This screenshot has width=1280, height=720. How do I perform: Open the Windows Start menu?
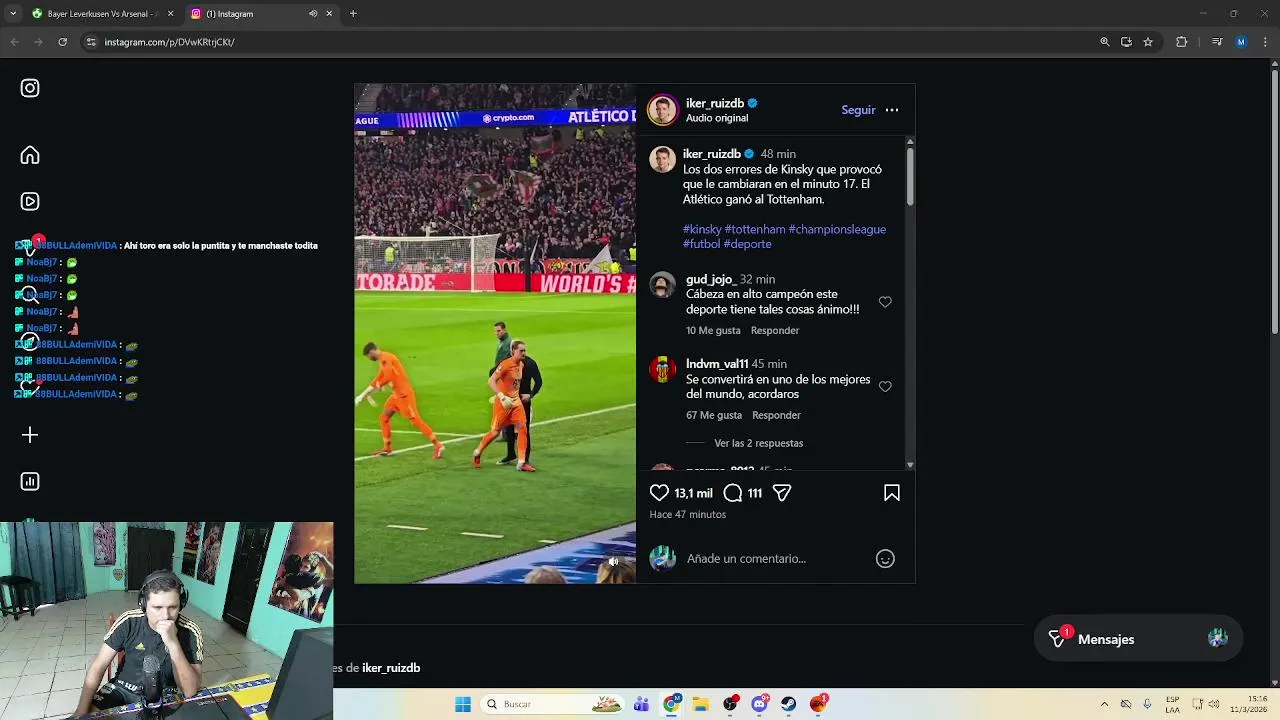click(x=463, y=704)
